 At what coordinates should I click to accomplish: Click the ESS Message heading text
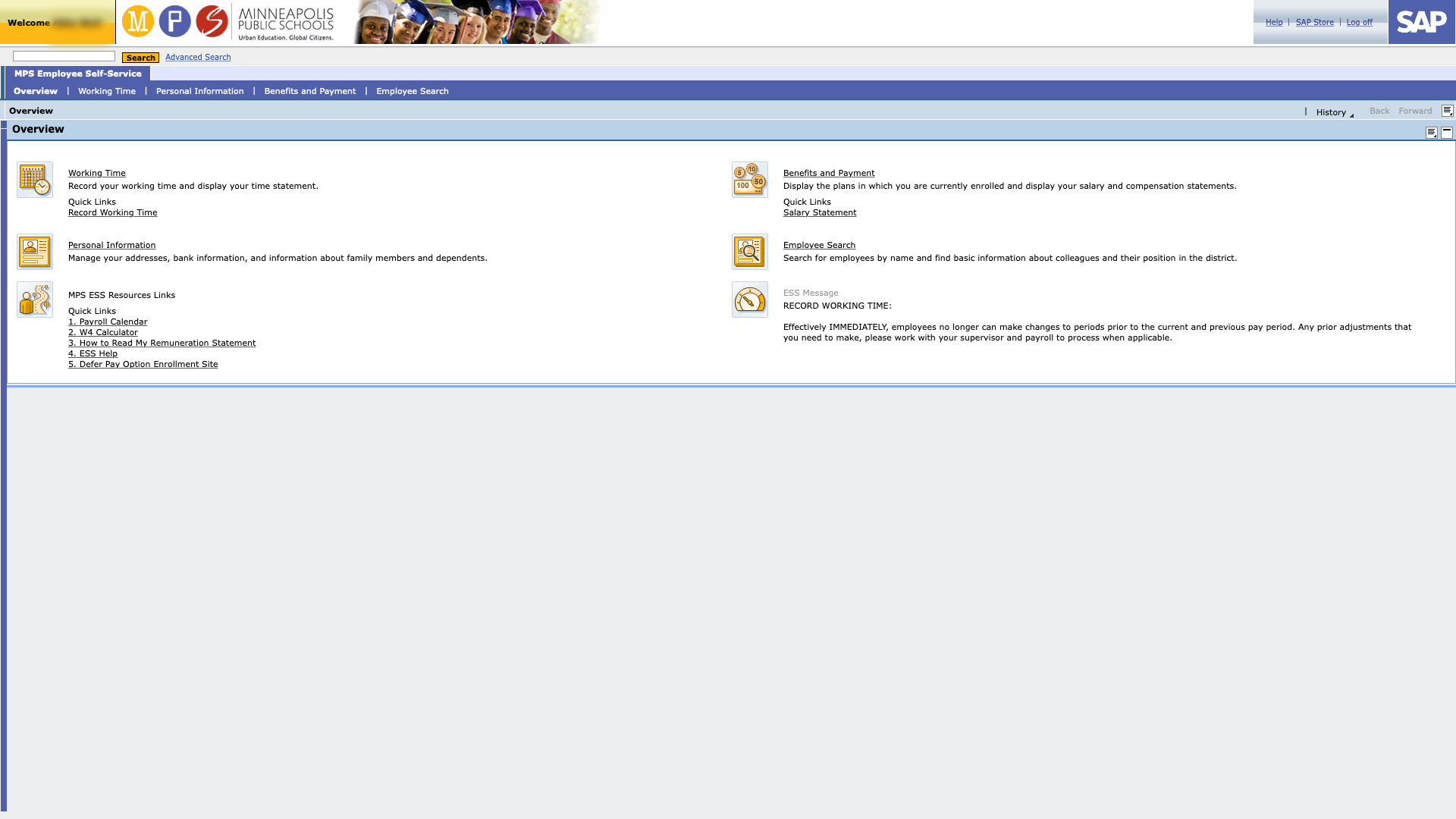pyautogui.click(x=811, y=293)
